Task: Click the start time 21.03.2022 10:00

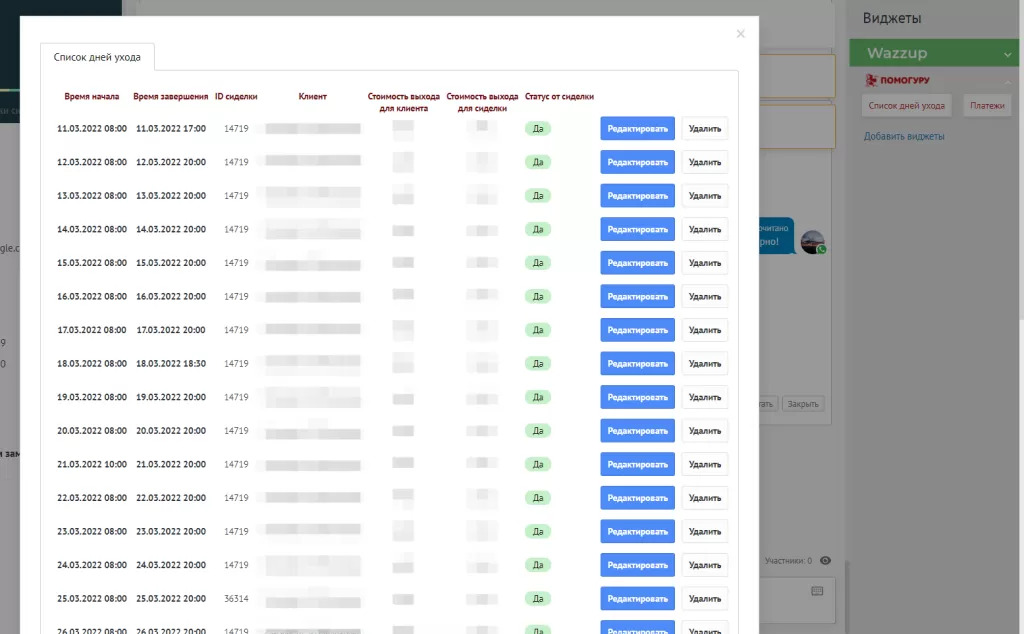Action: 91,464
